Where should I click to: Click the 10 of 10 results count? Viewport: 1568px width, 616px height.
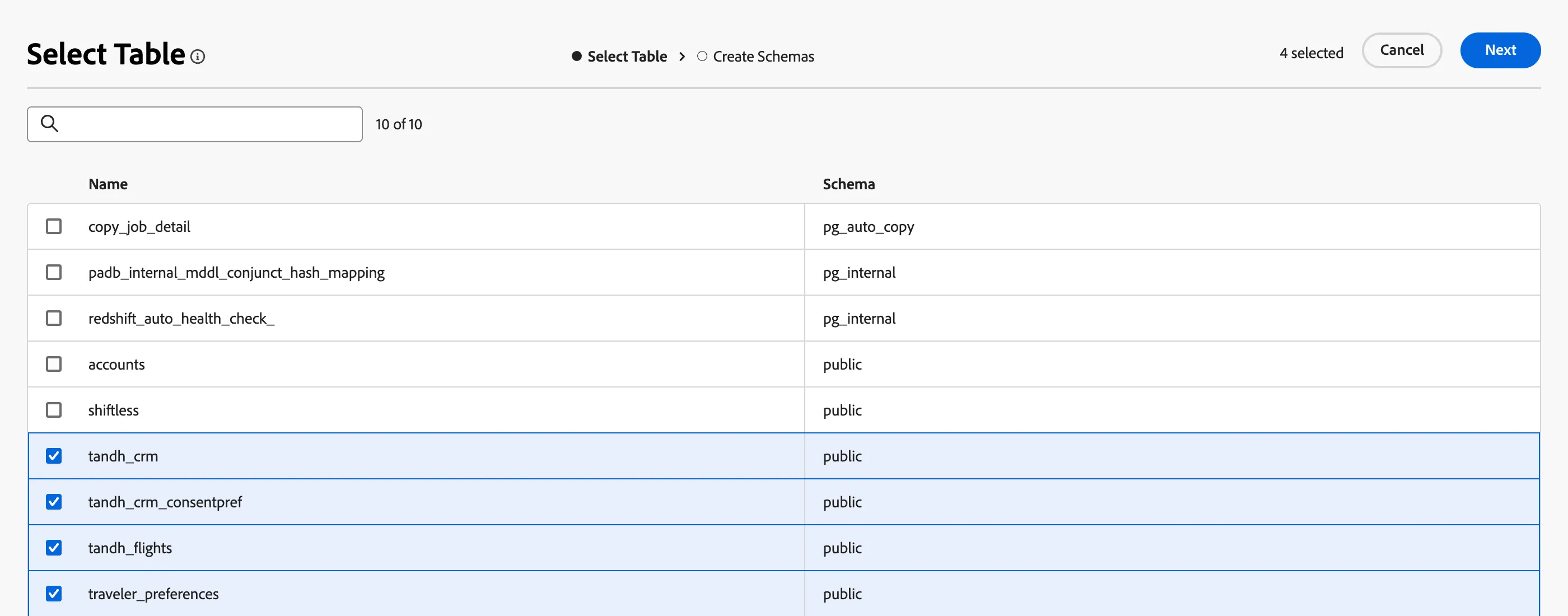coord(399,124)
